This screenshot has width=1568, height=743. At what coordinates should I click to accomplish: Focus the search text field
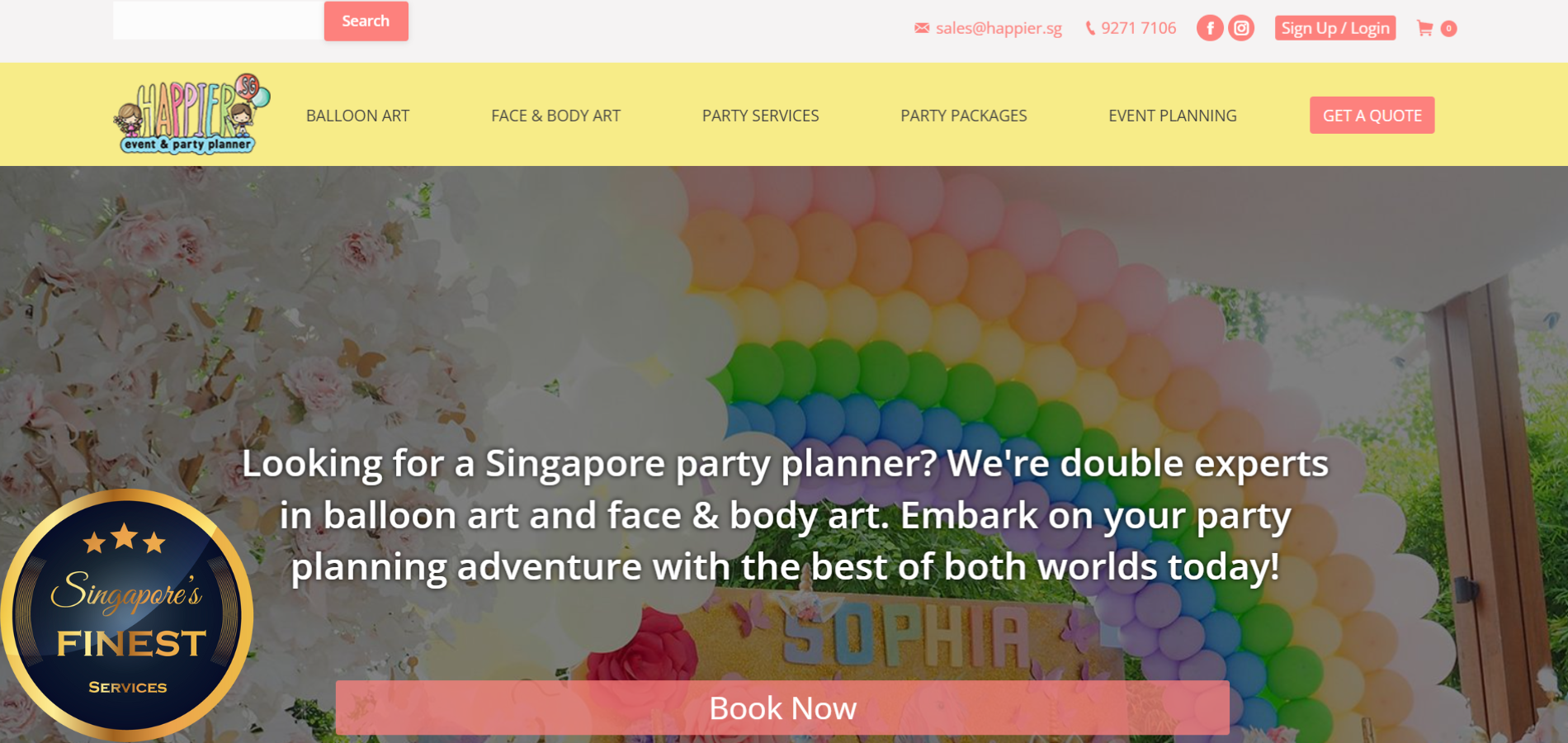tap(218, 21)
